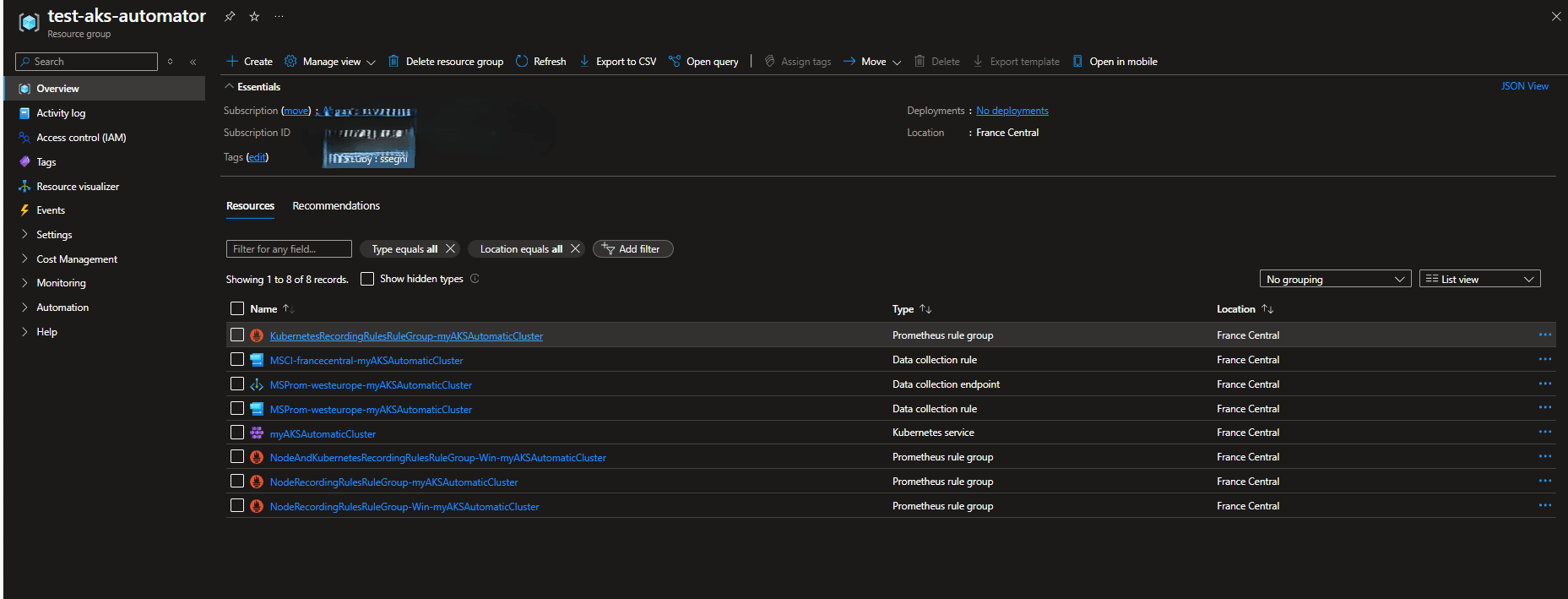Switch to the Recommendations tab
1568x599 pixels.
[336, 205]
